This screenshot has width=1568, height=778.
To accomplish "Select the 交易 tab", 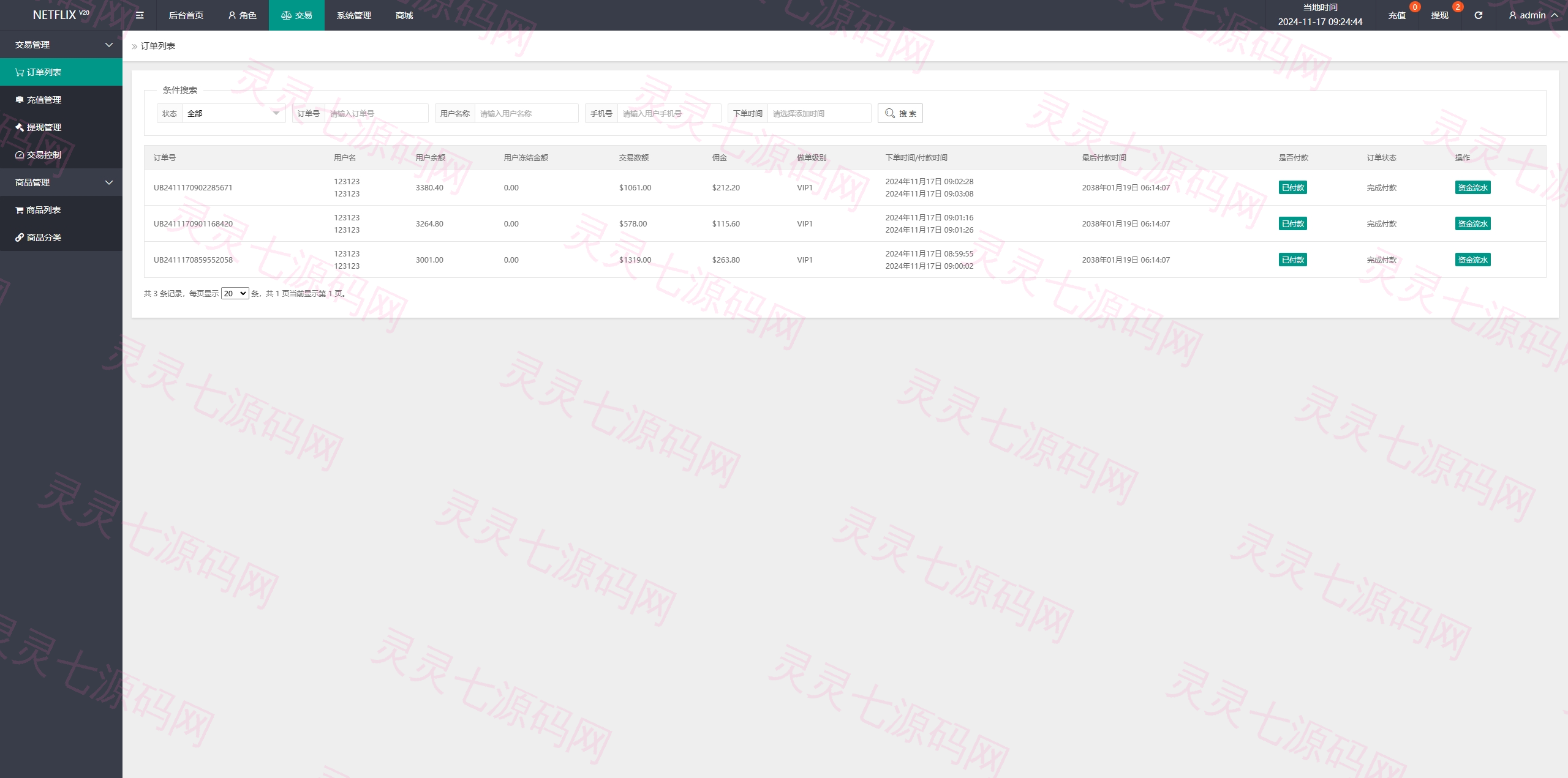I will (x=296, y=15).
